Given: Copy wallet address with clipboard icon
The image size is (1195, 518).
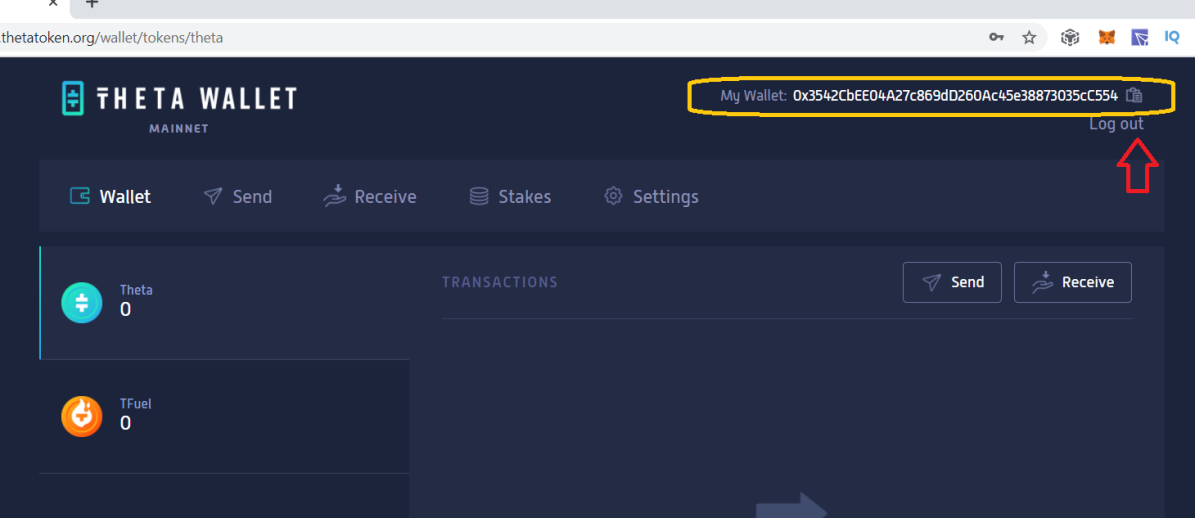Looking at the screenshot, I should 1134,95.
